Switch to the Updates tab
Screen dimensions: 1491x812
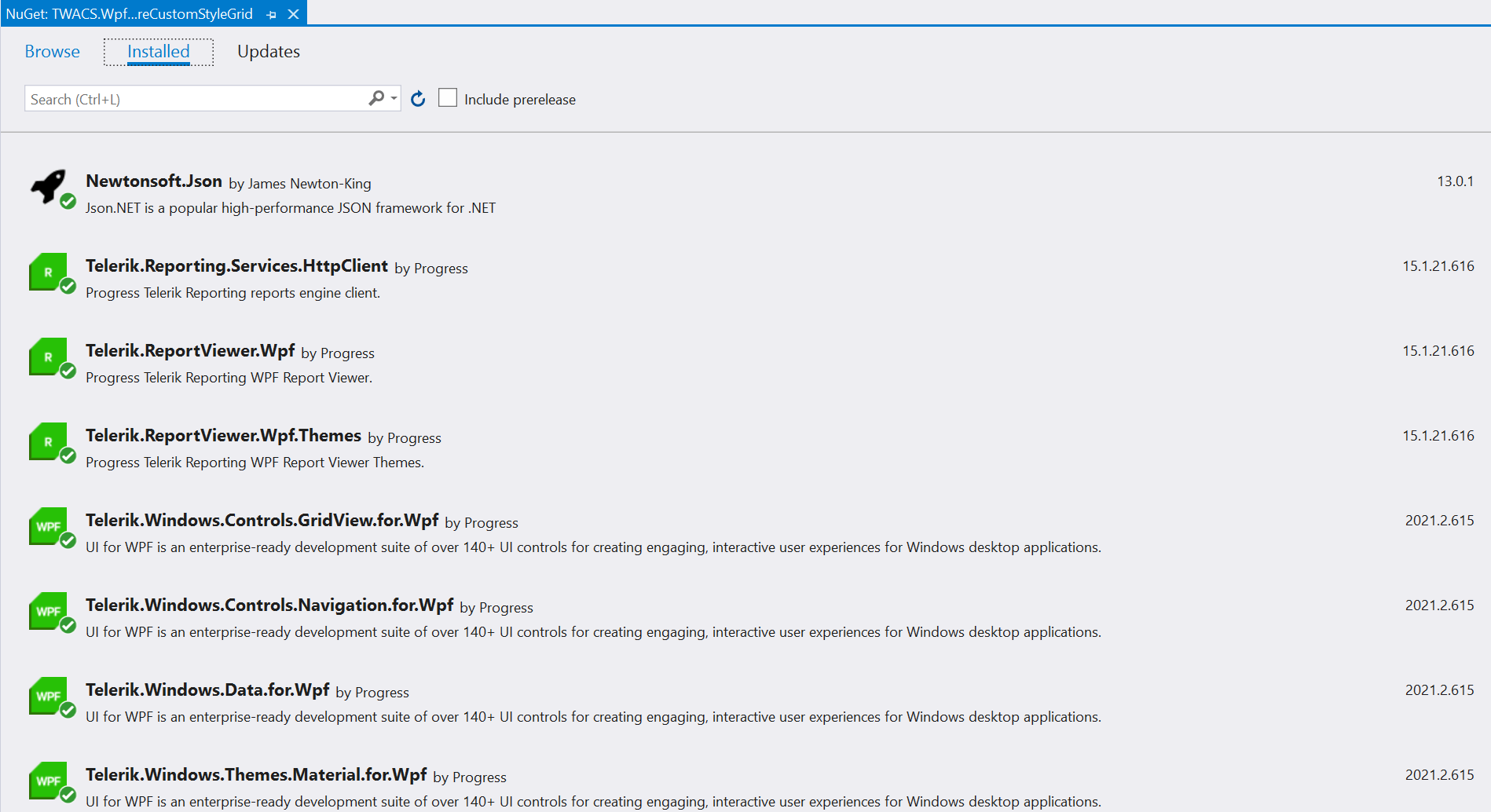coord(268,51)
